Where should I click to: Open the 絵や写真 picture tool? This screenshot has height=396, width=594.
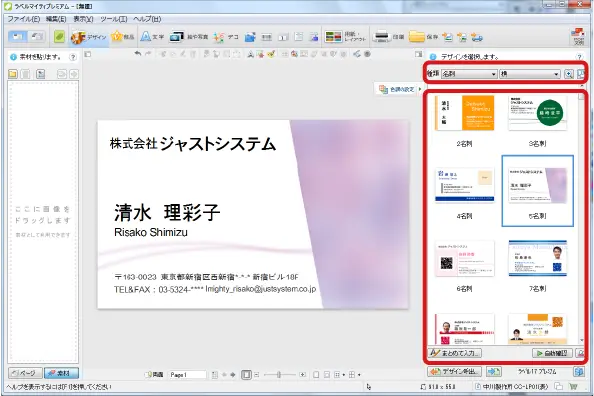189,37
